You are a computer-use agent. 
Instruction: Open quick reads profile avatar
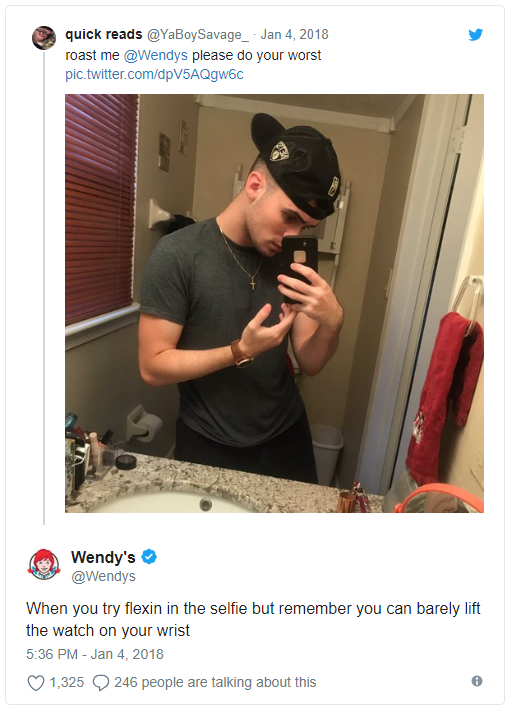44,37
